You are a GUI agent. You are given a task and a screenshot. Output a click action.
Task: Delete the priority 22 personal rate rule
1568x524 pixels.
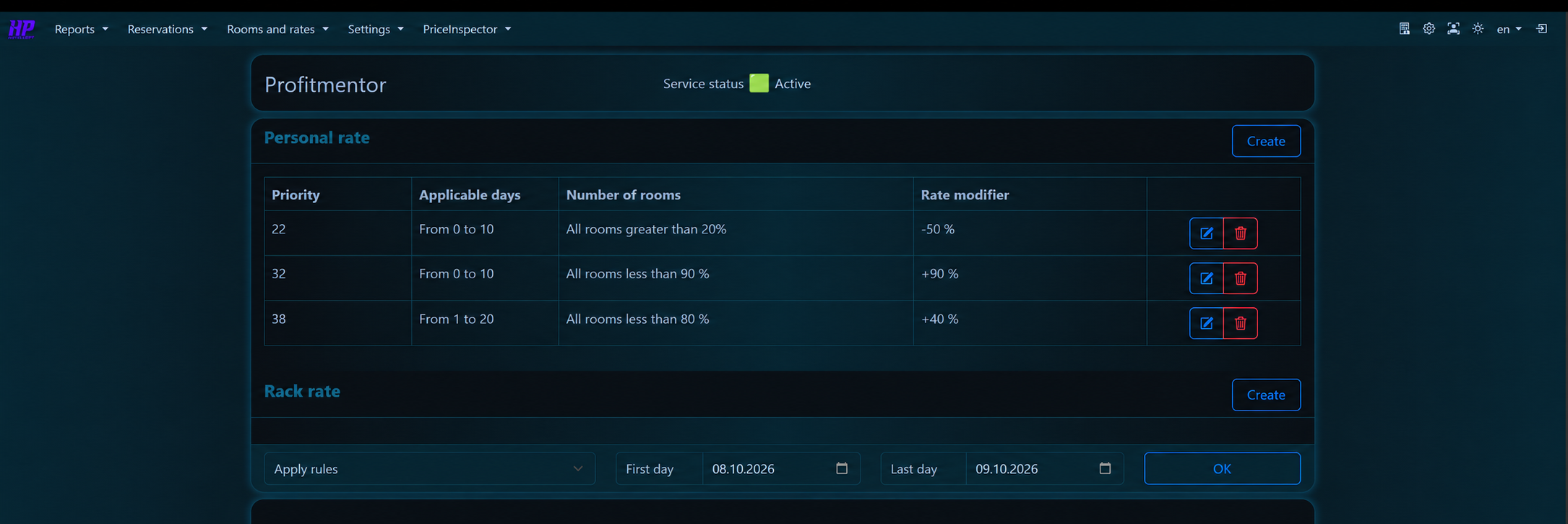[x=1240, y=233]
